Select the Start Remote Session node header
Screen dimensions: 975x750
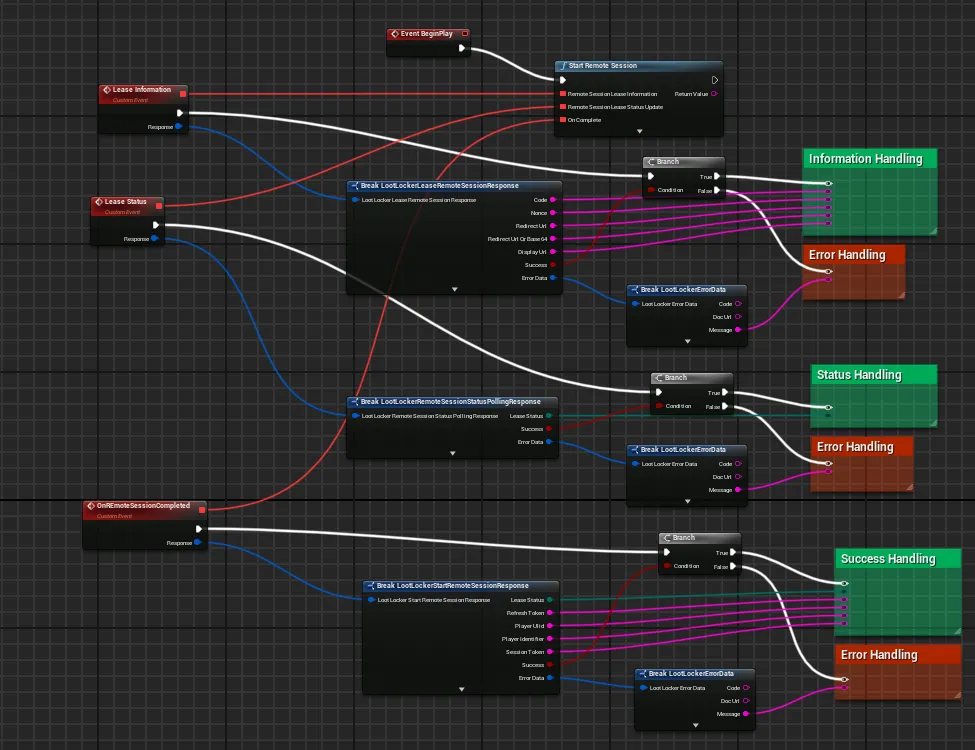point(638,65)
